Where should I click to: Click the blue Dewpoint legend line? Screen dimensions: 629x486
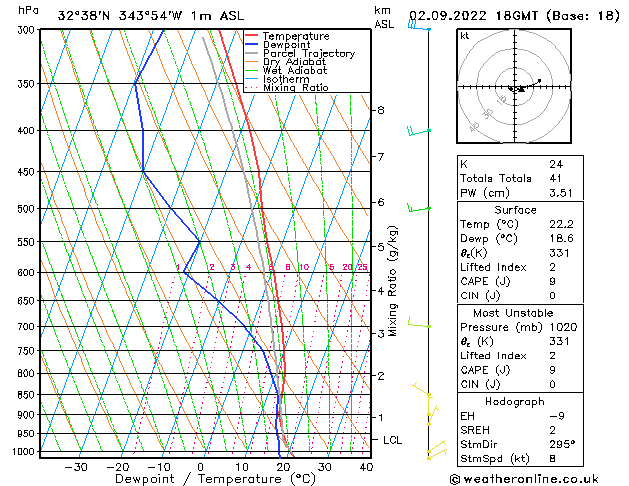pyautogui.click(x=251, y=45)
